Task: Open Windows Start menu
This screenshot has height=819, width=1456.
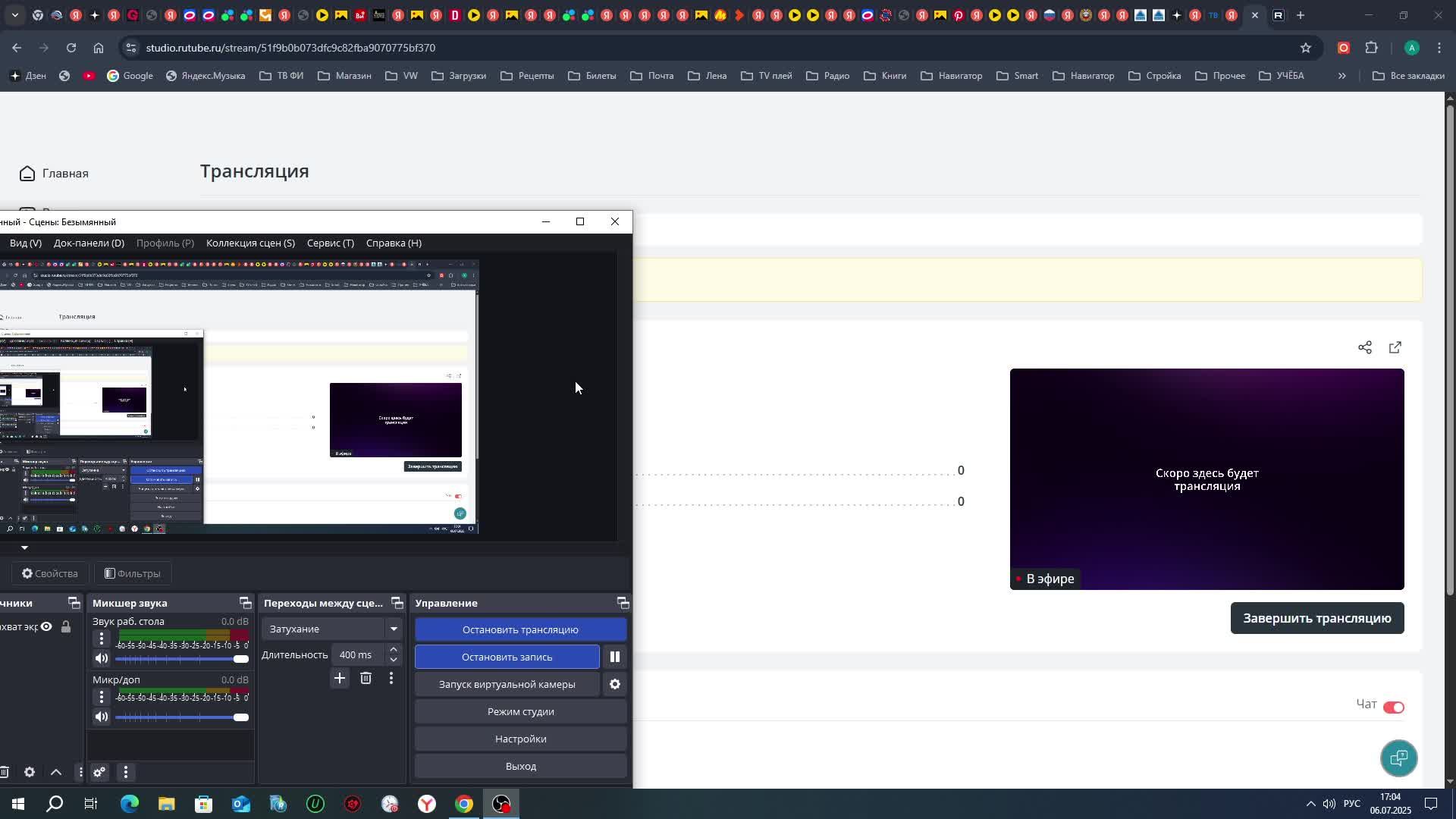Action: click(x=17, y=804)
